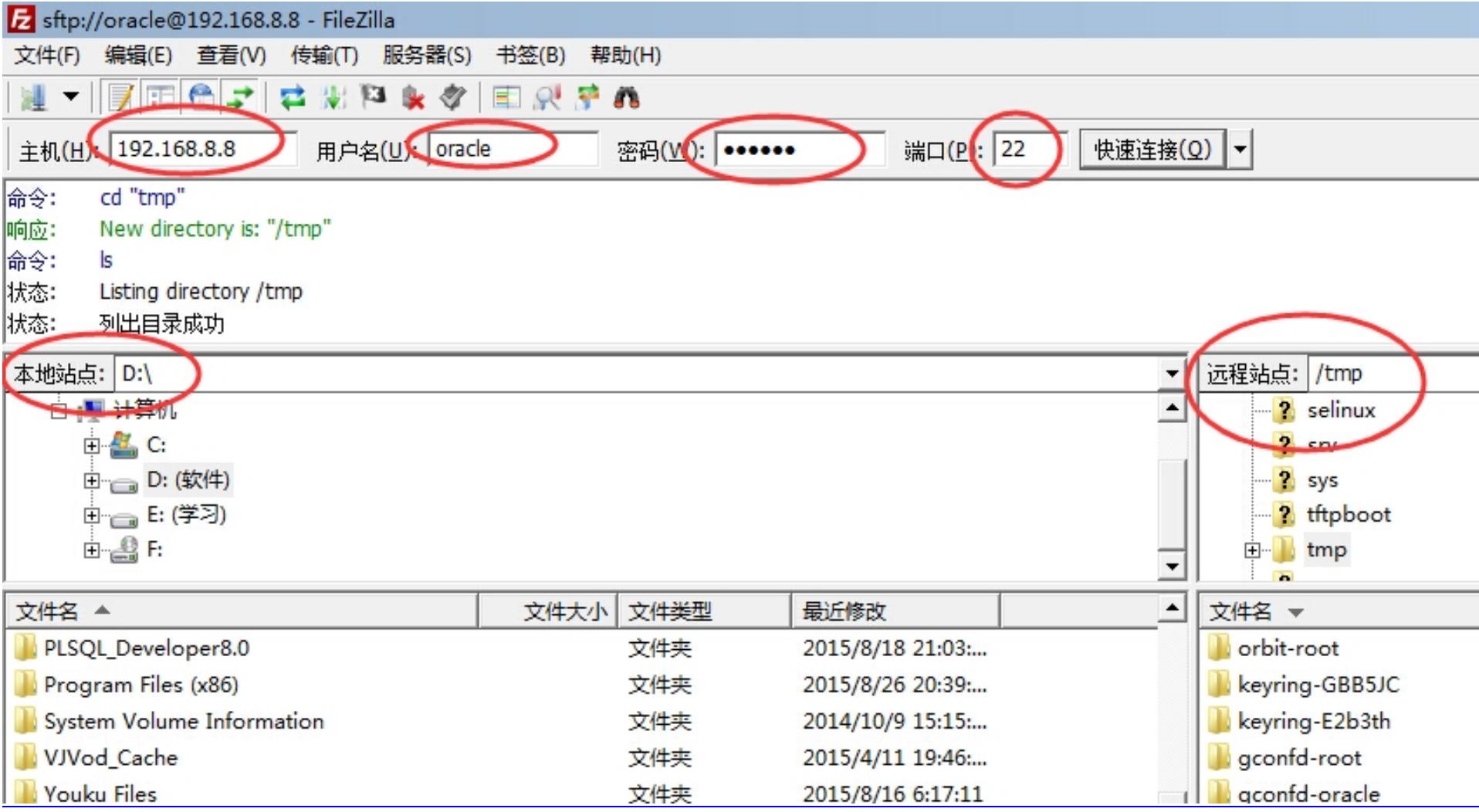Click the password input field
1479x812 pixels.
[800, 149]
